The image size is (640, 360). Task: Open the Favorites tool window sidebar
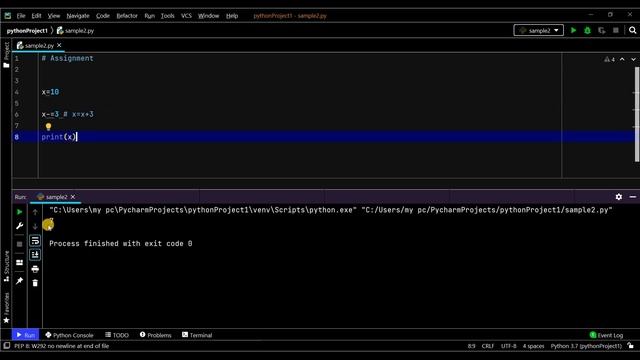[x=6, y=308]
